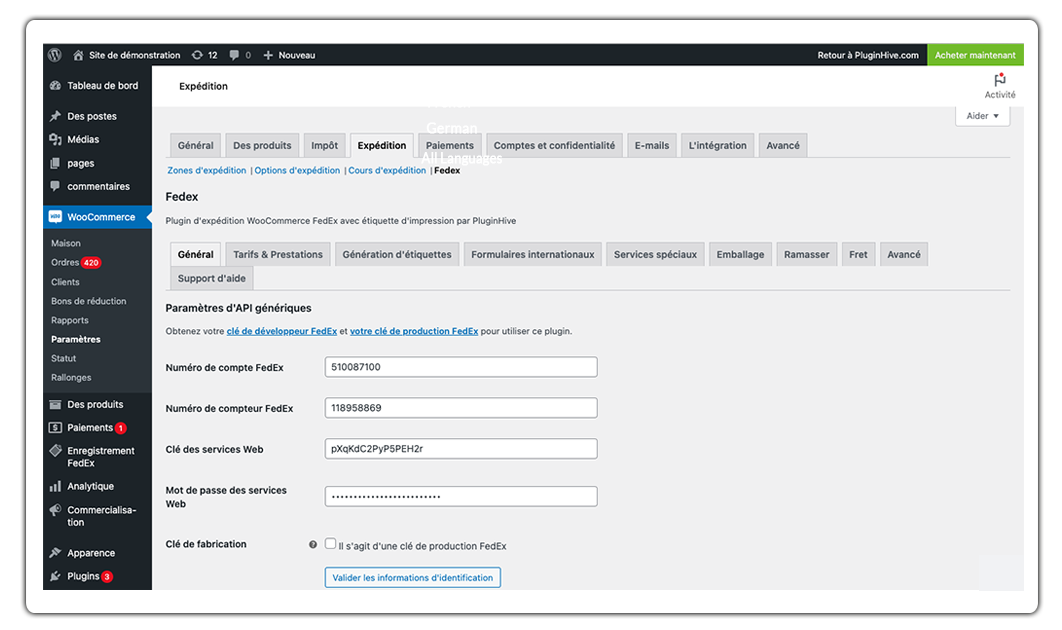Click the Ordres 420 count badge
The height and width of the screenshot is (630, 1062).
click(x=91, y=263)
